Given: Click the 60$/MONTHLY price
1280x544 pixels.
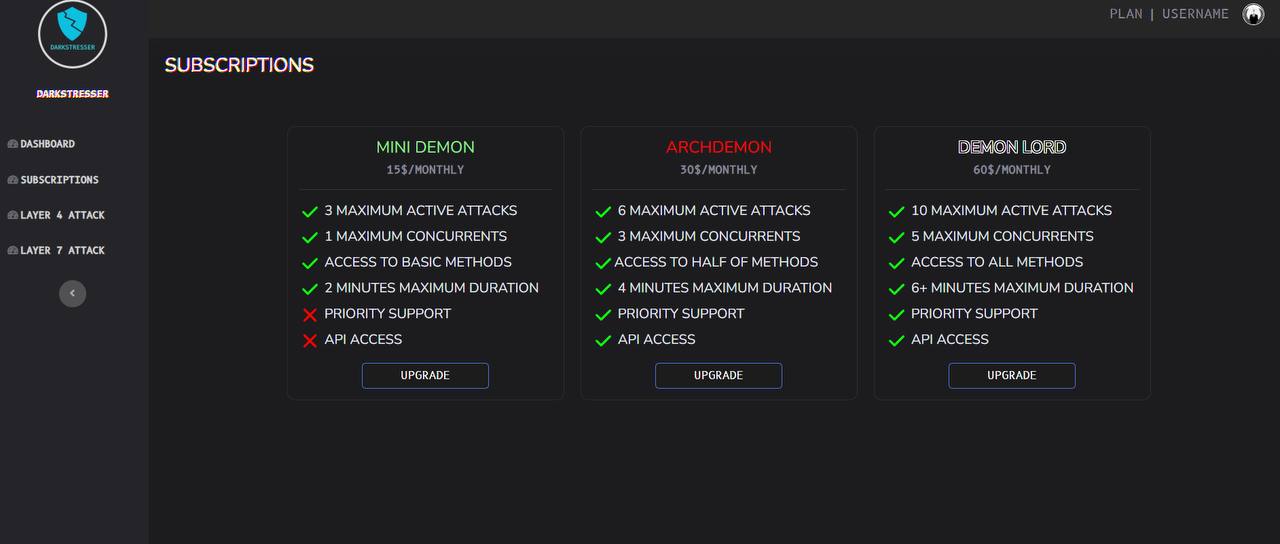Looking at the screenshot, I should [x=1012, y=170].
